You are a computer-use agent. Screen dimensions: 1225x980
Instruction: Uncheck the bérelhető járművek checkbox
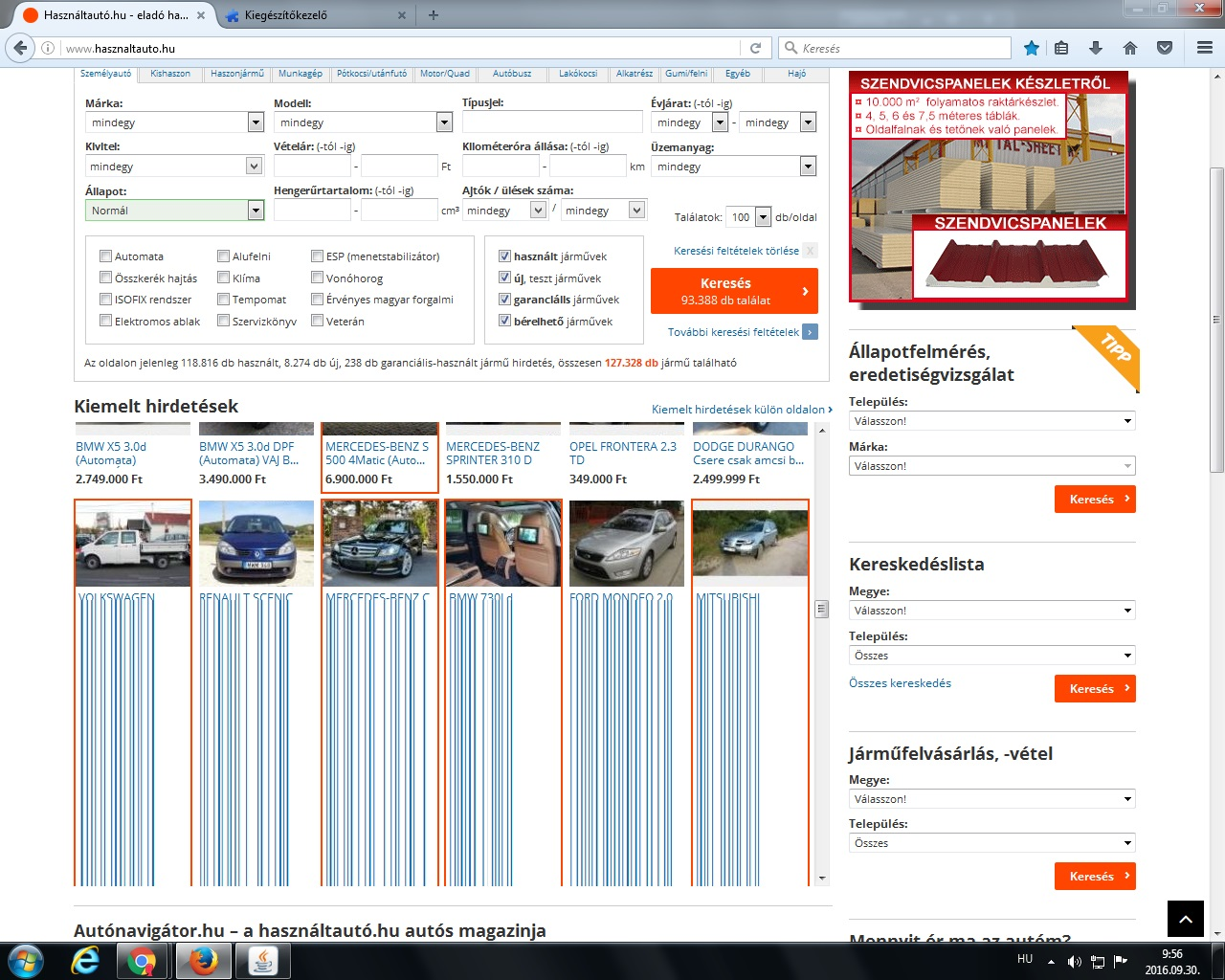tap(504, 322)
